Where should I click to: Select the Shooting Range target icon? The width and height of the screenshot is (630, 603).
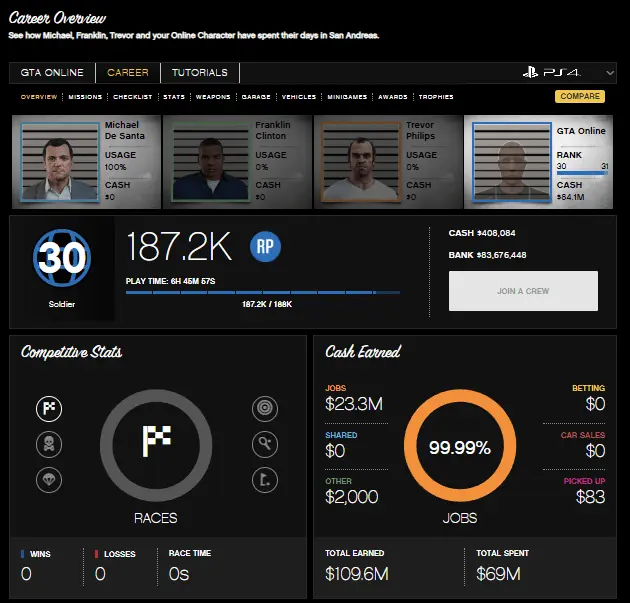(x=263, y=407)
